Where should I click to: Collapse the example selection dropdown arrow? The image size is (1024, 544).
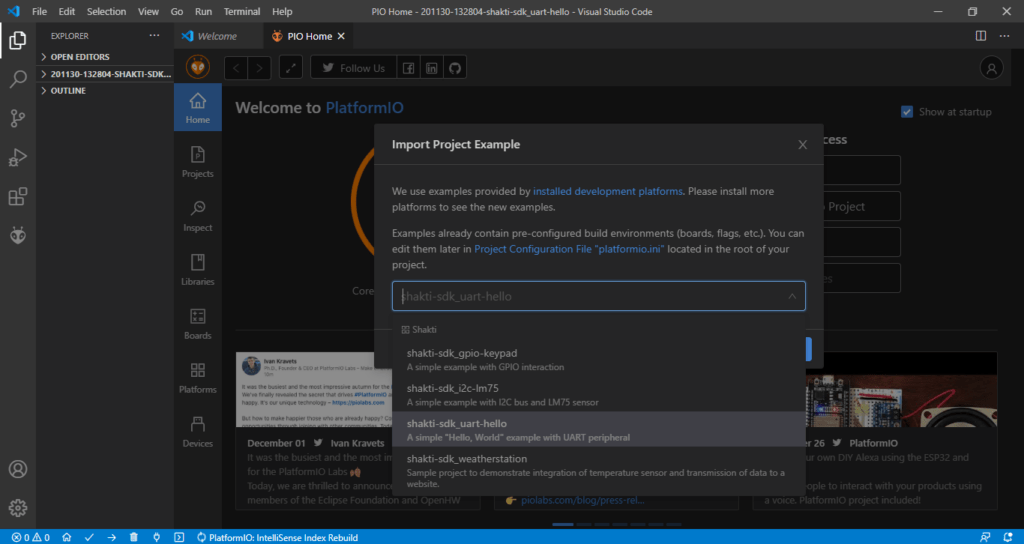(x=792, y=296)
